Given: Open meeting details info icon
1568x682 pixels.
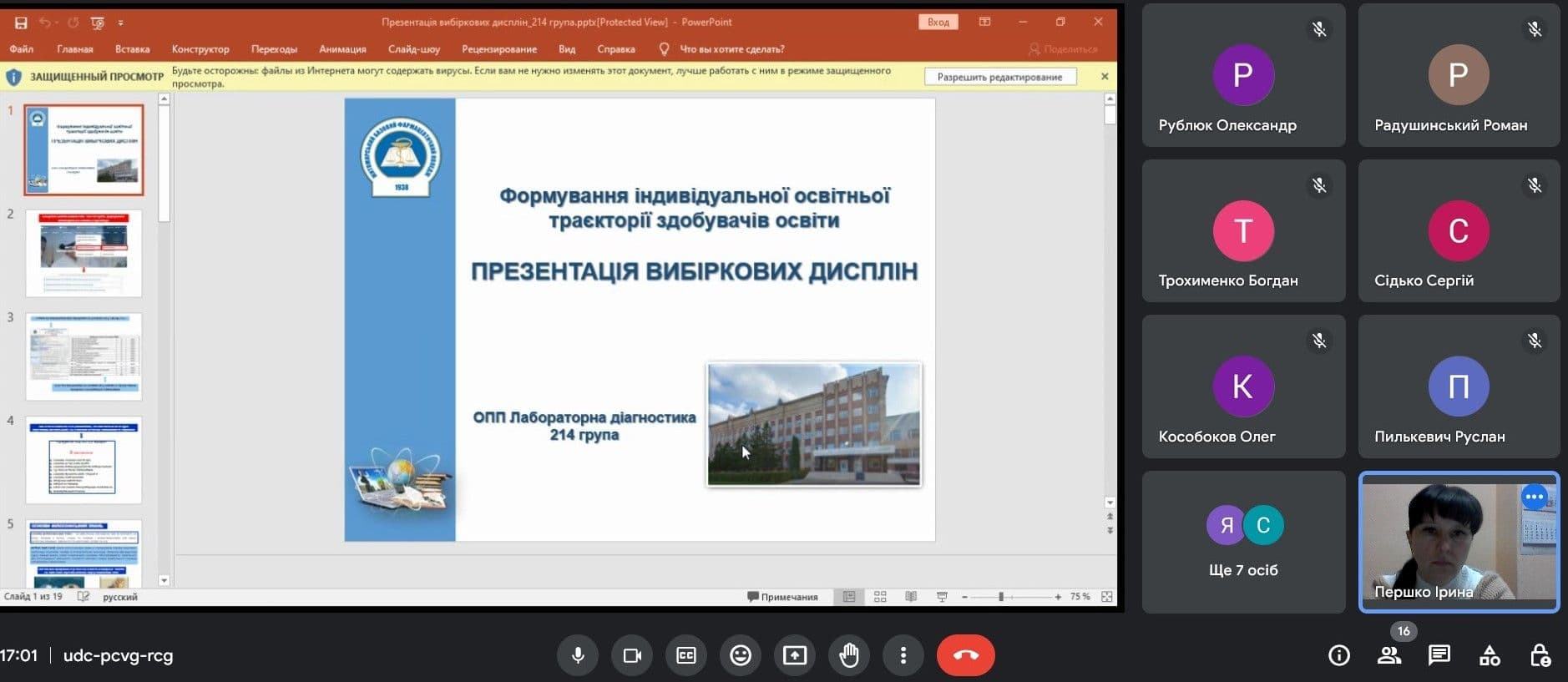Looking at the screenshot, I should point(1339,655).
